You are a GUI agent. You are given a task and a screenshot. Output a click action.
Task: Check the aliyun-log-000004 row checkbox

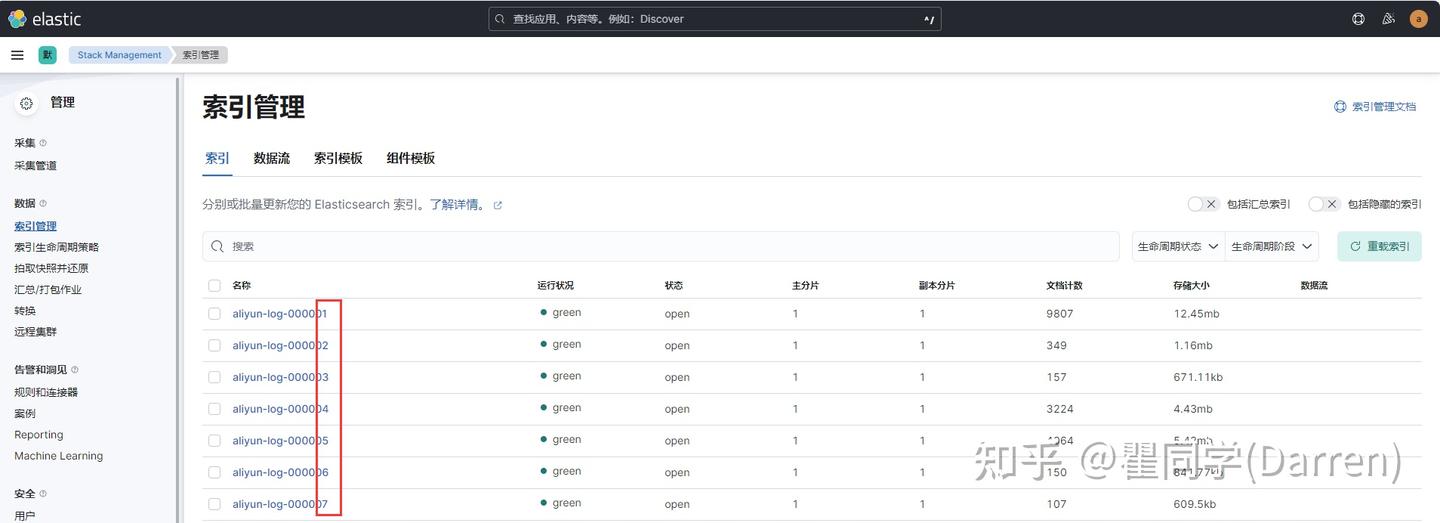(x=214, y=409)
